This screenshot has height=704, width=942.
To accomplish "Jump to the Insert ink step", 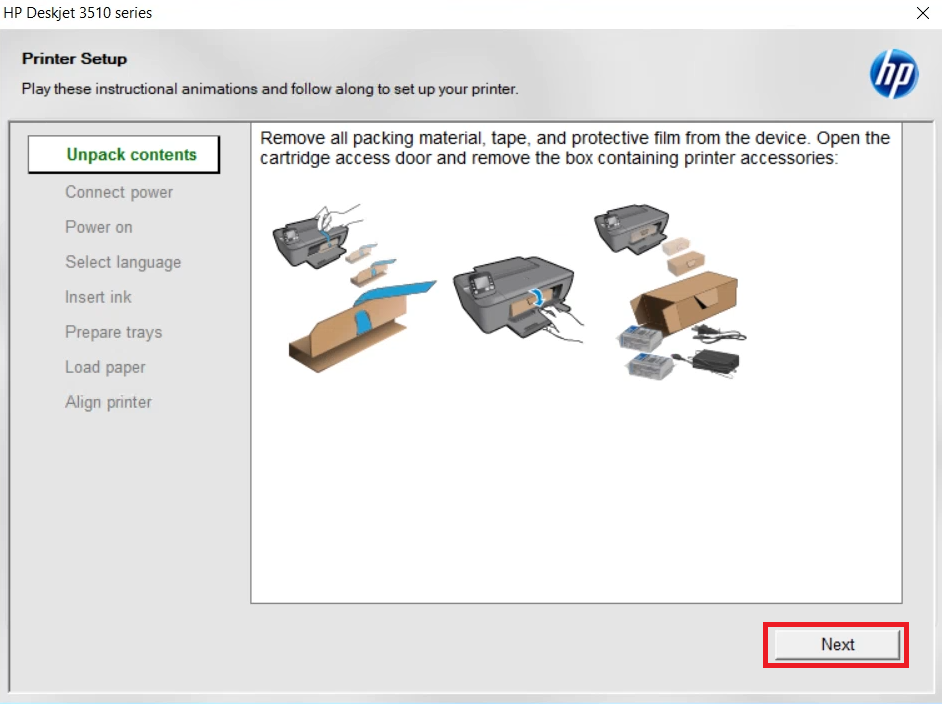I will [x=98, y=297].
